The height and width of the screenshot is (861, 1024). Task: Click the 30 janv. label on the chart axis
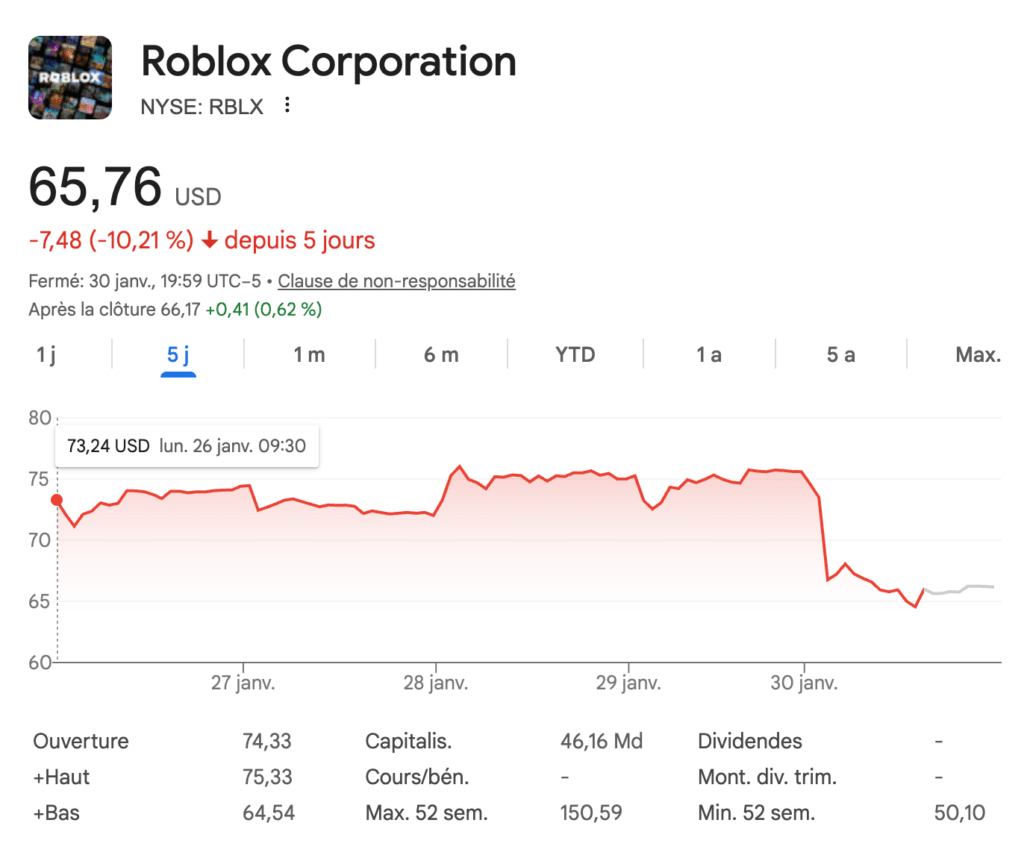(x=805, y=682)
